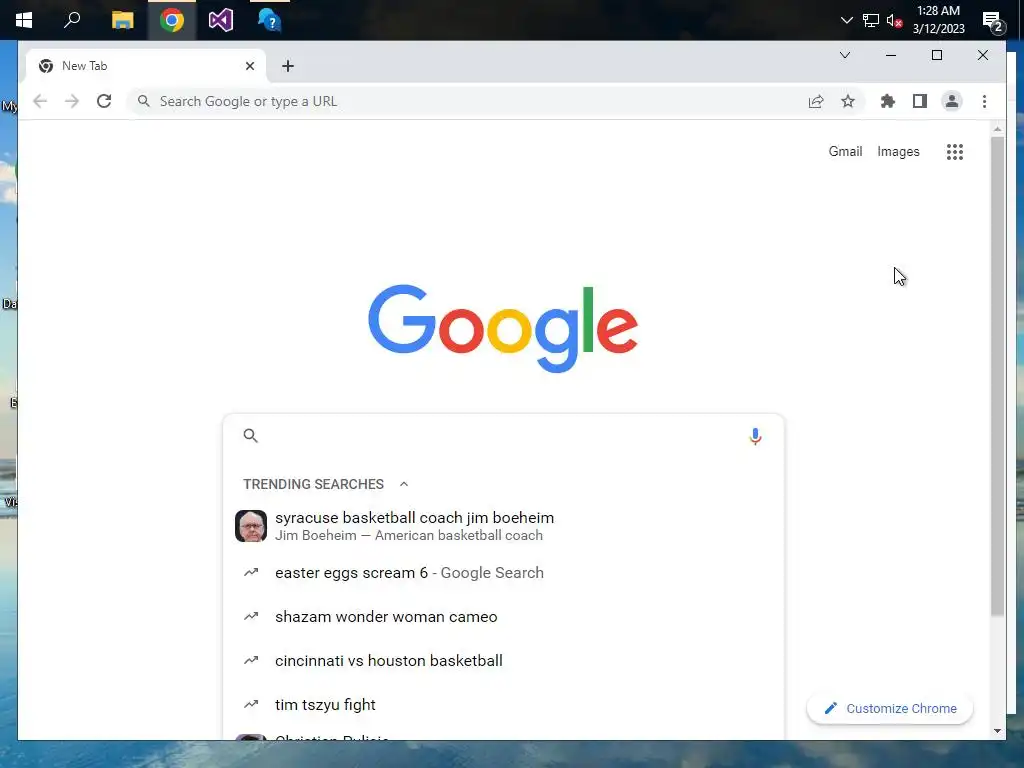Open the Extensions puzzle icon
The width and height of the screenshot is (1024, 768).
pos(888,101)
